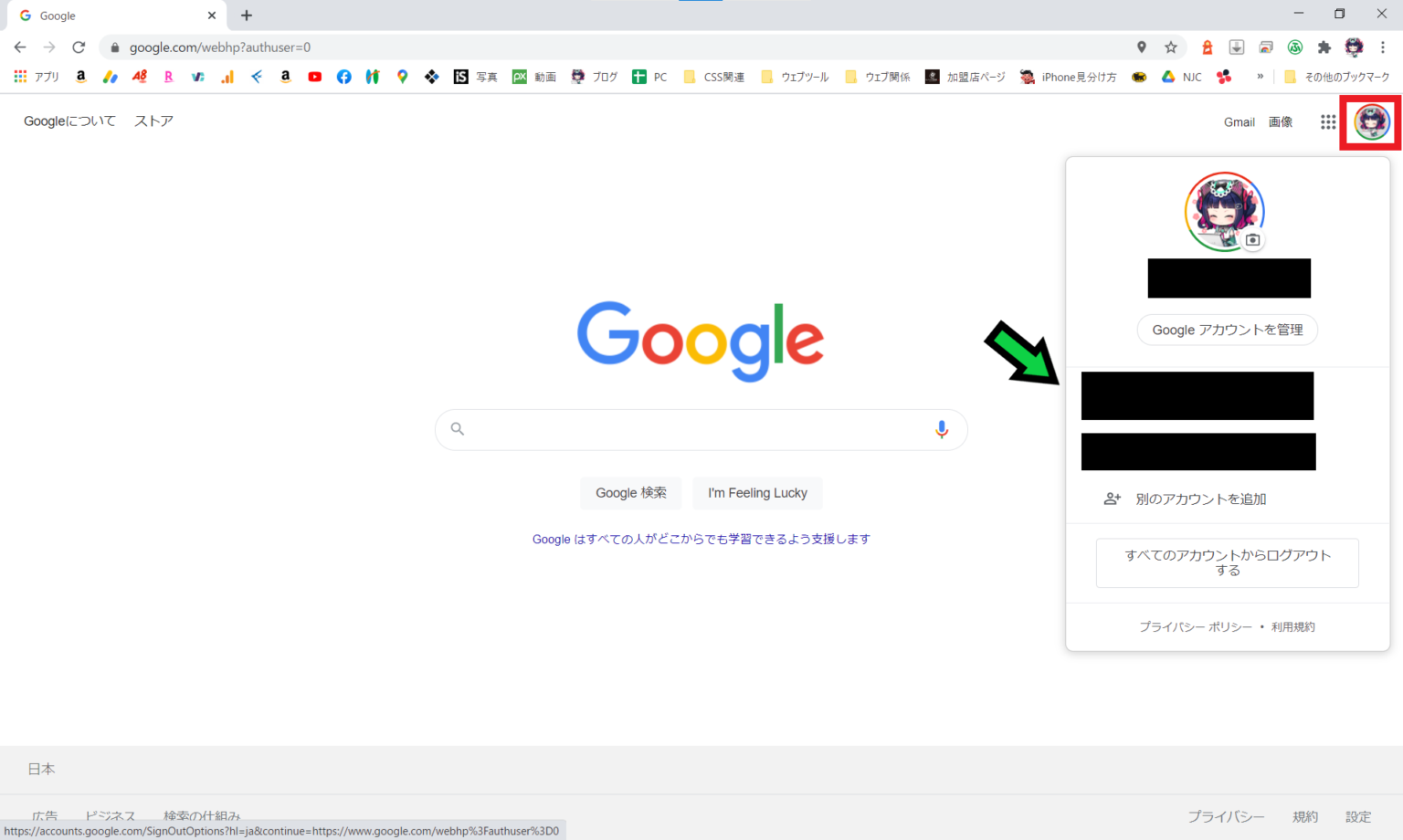Click the Google Maps pin bookmark
This screenshot has height=840, width=1403.
pos(402,77)
